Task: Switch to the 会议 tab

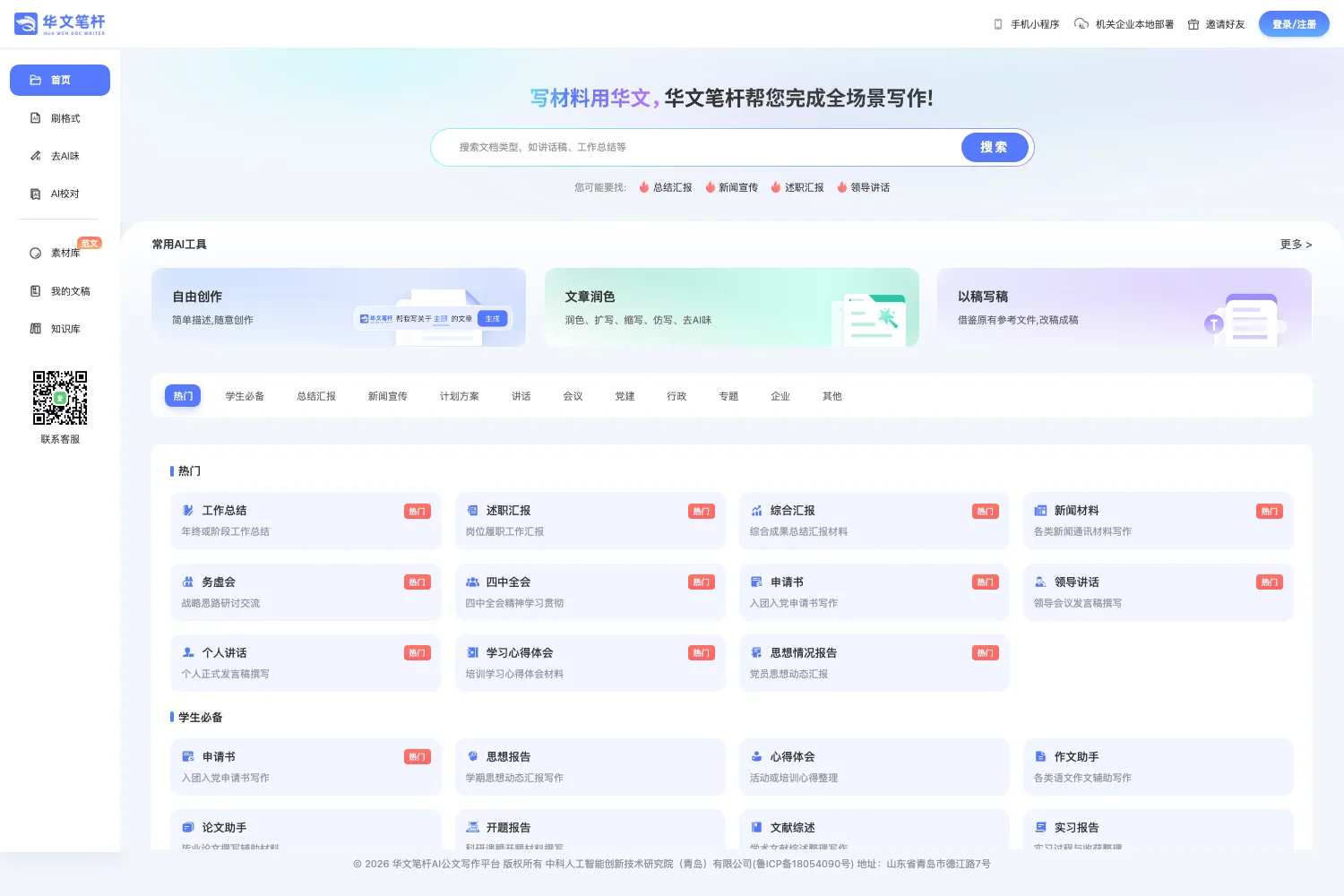Action: pos(573,396)
